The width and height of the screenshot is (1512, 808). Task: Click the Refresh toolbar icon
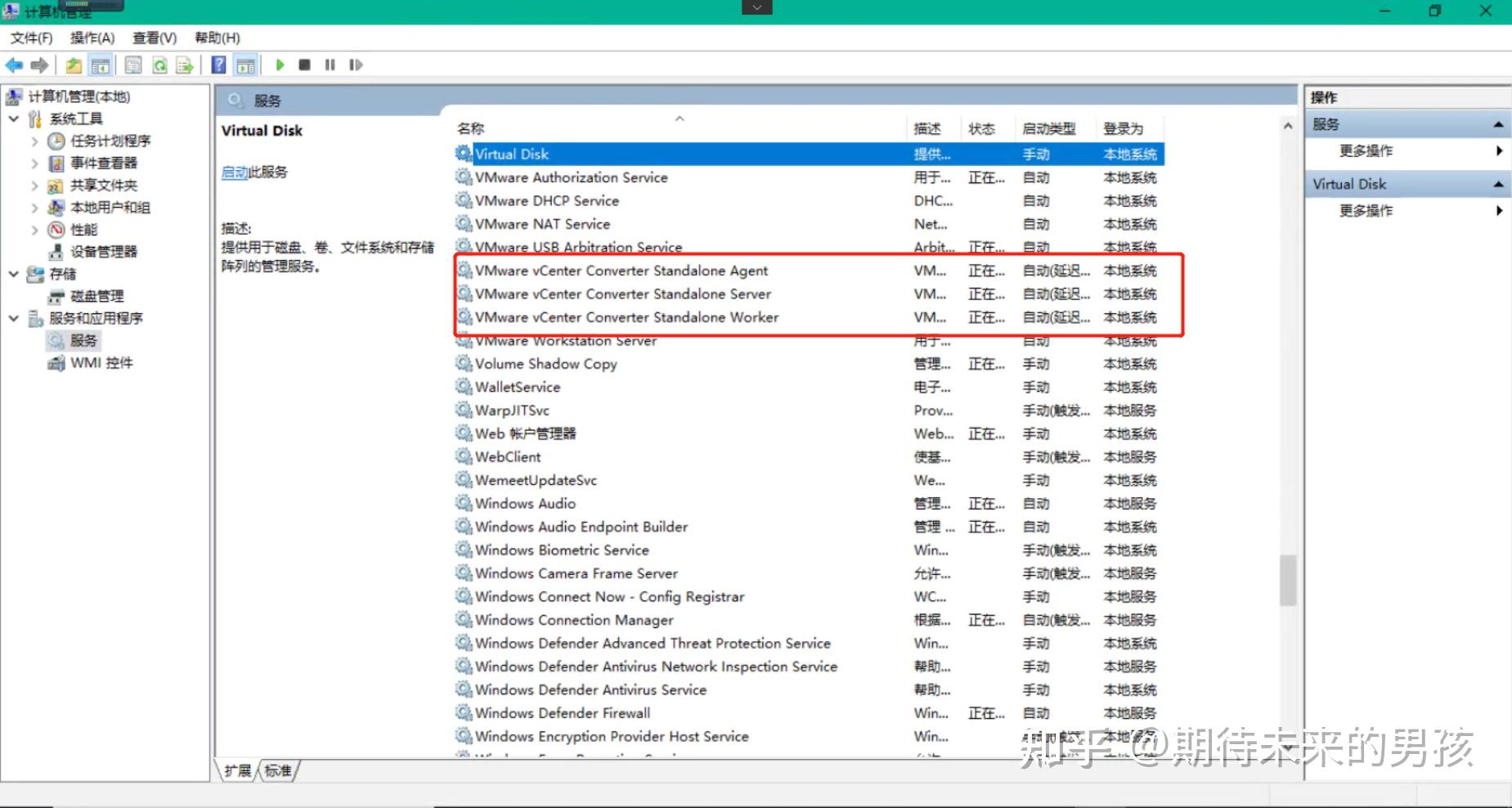(x=160, y=65)
